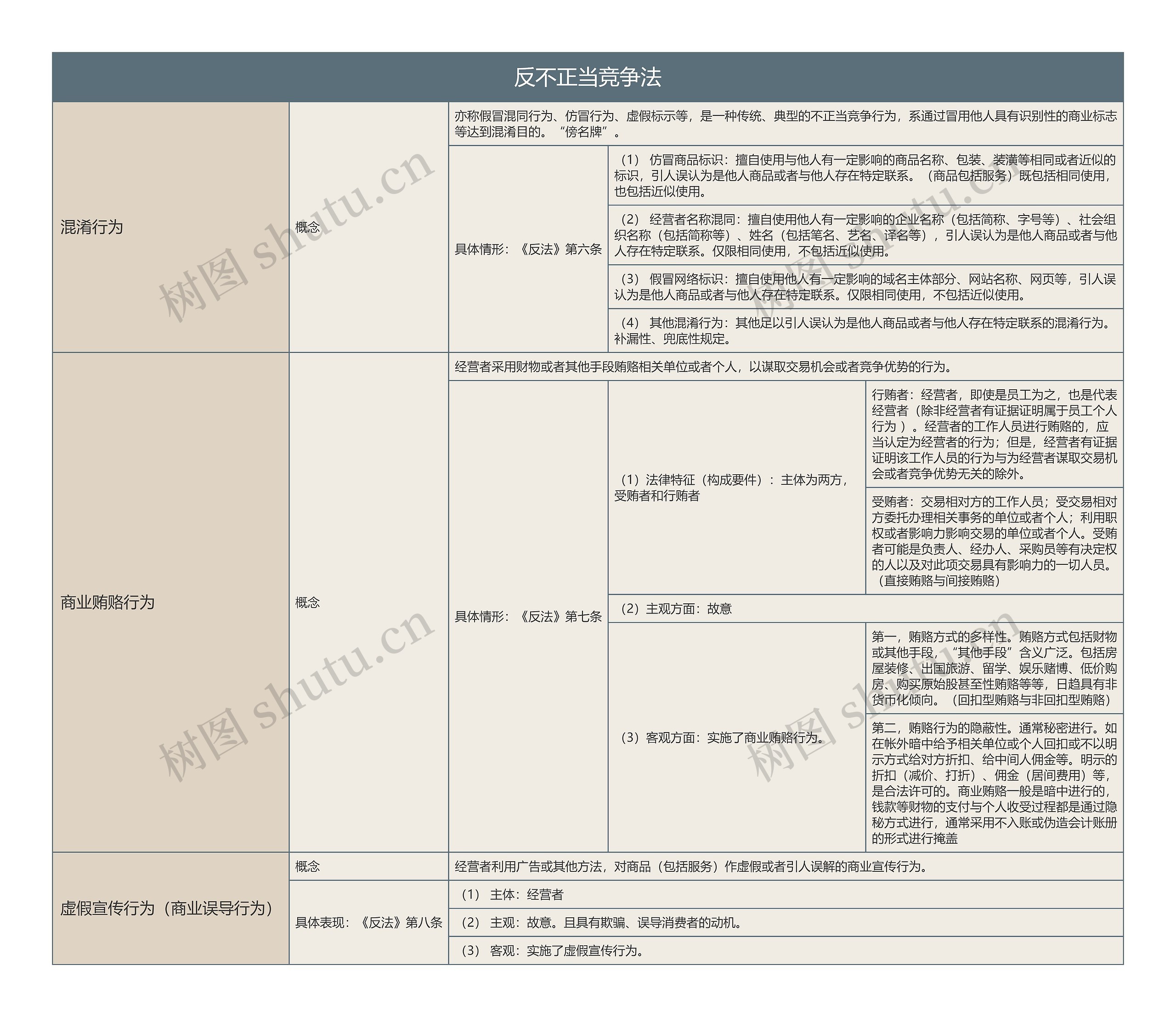Click paragraph 第二，贿赂行为的隐蔽性
The height and width of the screenshot is (1017, 1176).
[995, 783]
